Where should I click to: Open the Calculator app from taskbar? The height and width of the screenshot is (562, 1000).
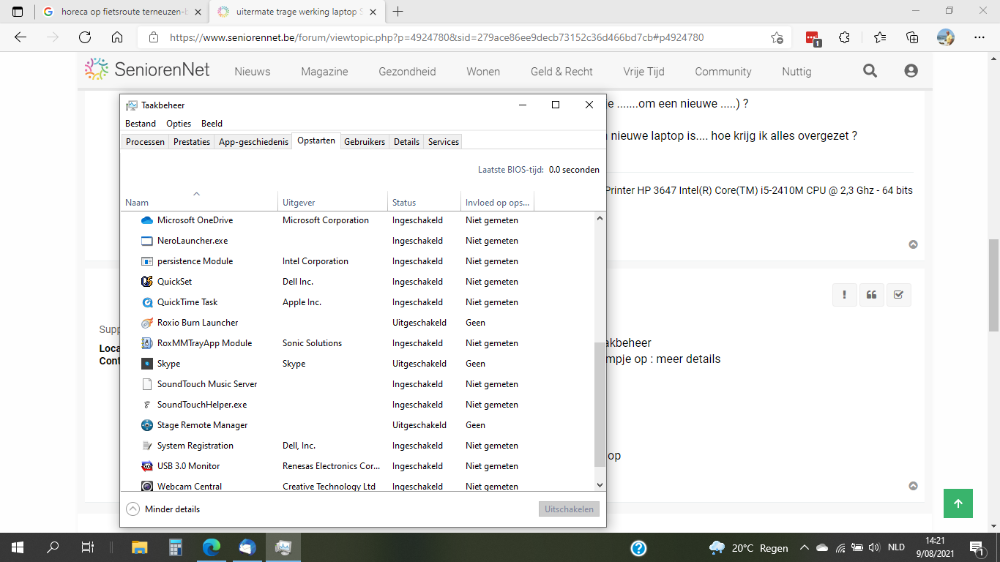[175, 547]
